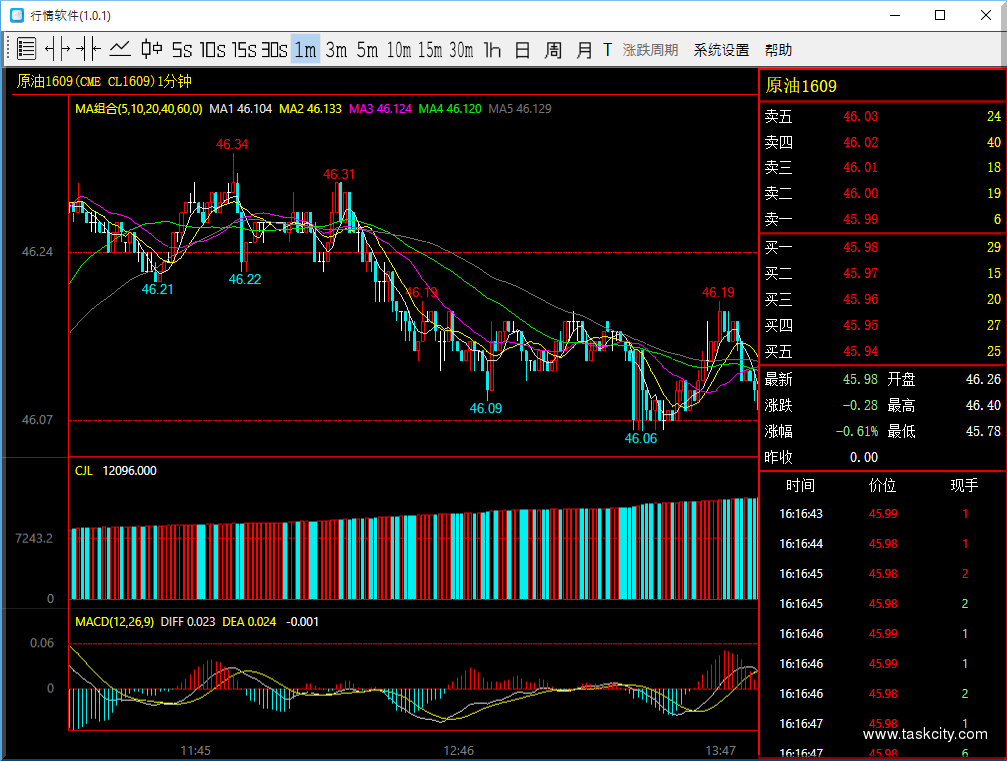Viewport: 1007px width, 761px height.
Task: Switch to the 1h timeframe
Action: tap(491, 50)
